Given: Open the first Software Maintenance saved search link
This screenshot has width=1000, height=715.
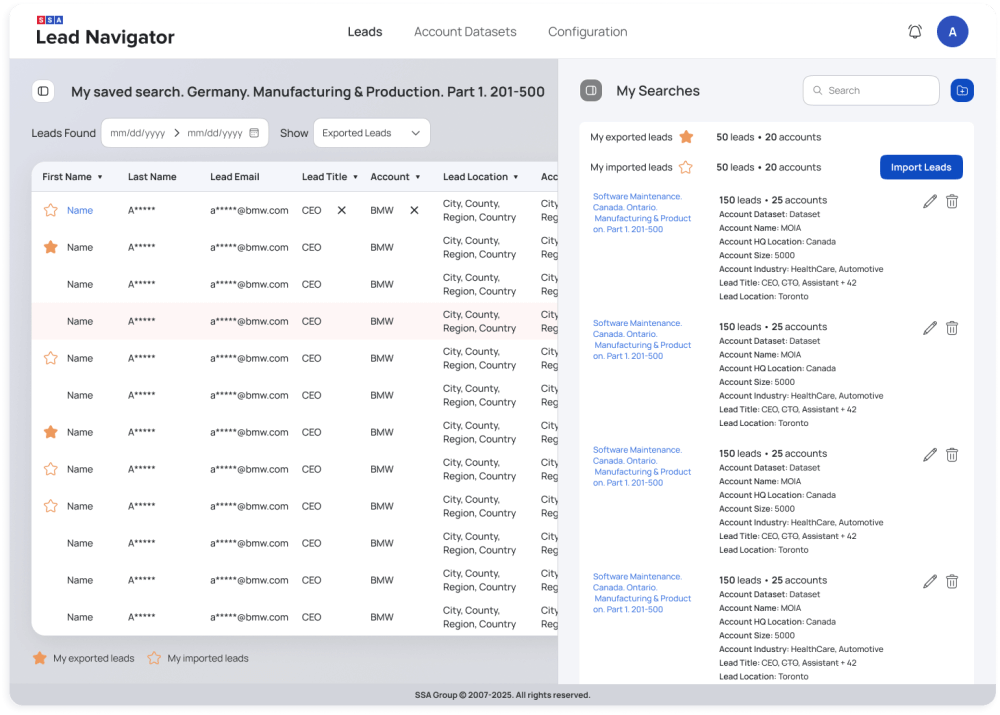Looking at the screenshot, I should click(642, 212).
